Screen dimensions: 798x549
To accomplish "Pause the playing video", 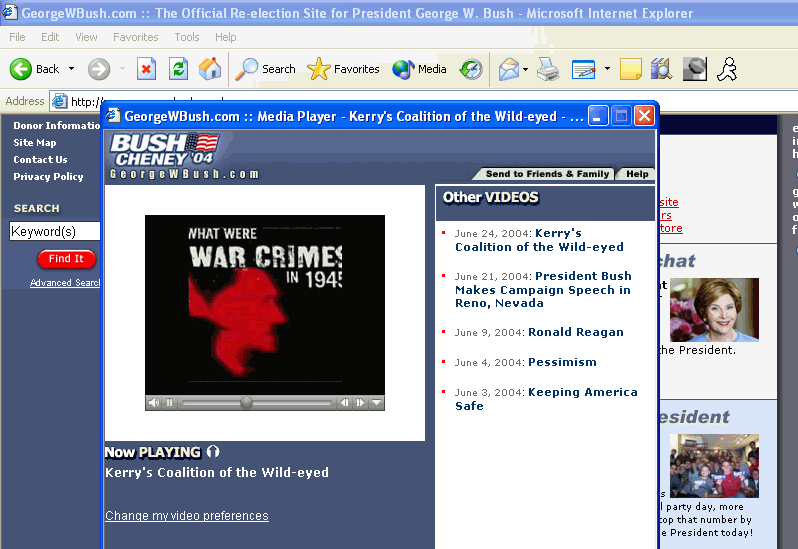I will point(169,403).
